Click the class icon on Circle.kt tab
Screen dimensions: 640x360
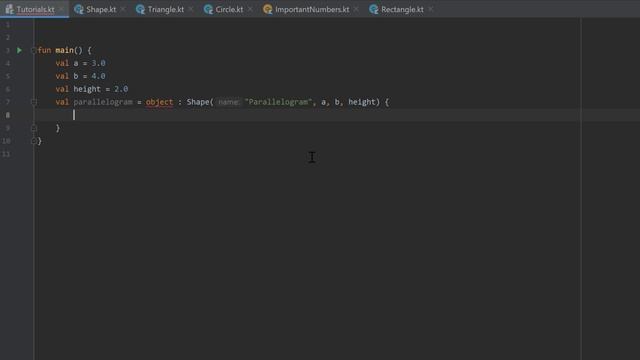coord(208,9)
